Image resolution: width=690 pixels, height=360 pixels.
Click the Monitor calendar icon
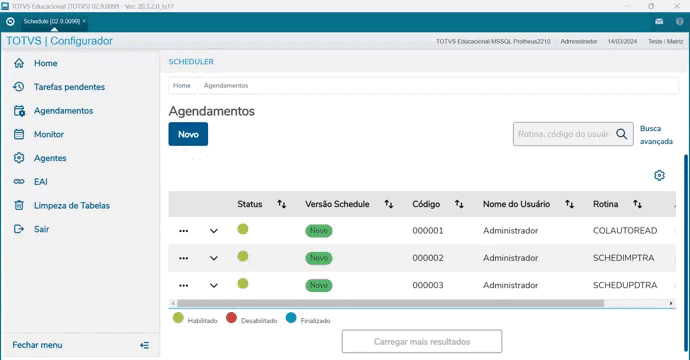pyautogui.click(x=19, y=134)
